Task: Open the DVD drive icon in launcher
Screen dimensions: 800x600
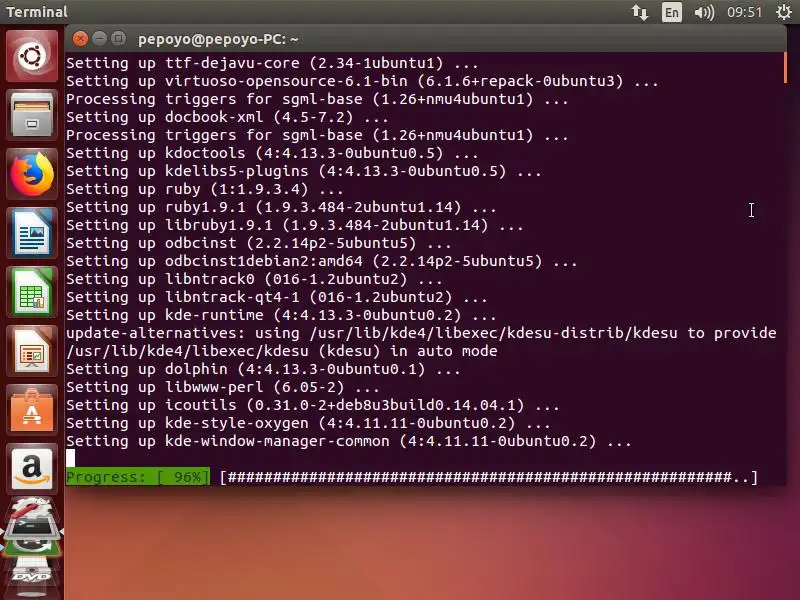Action: (x=32, y=578)
